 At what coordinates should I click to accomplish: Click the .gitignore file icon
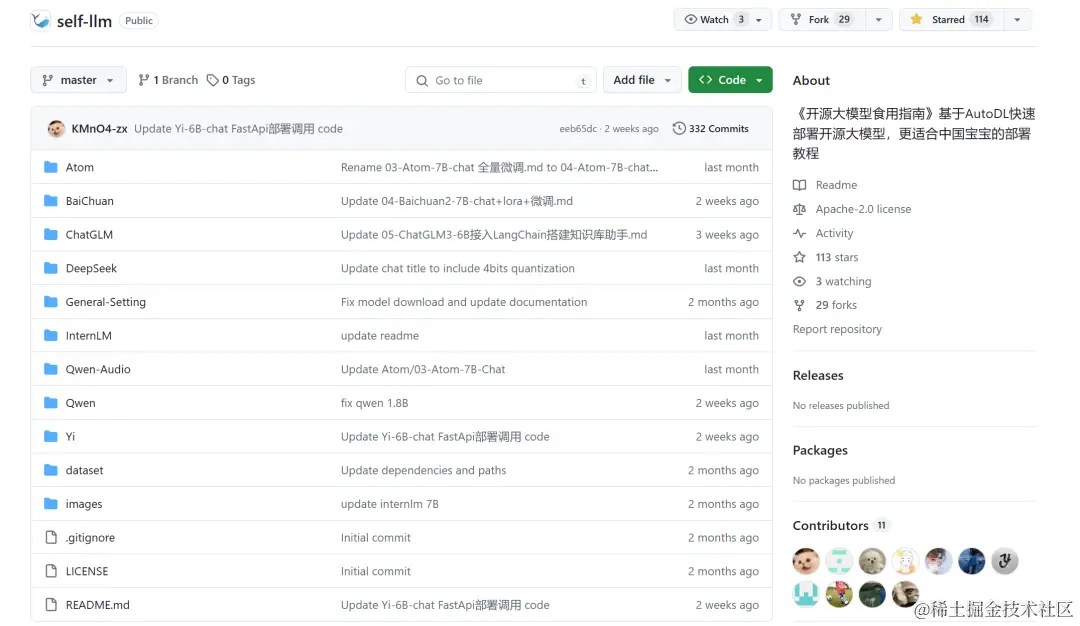coord(50,537)
